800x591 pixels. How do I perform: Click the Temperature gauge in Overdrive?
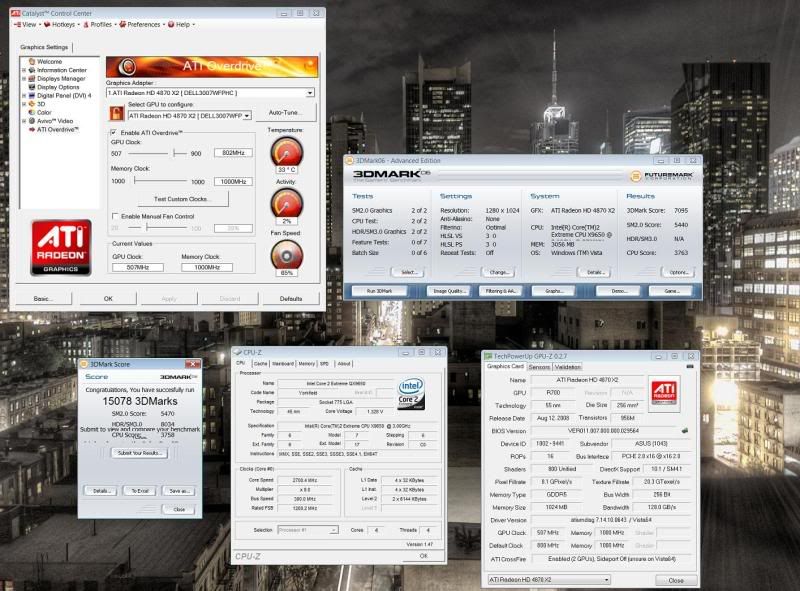point(287,152)
